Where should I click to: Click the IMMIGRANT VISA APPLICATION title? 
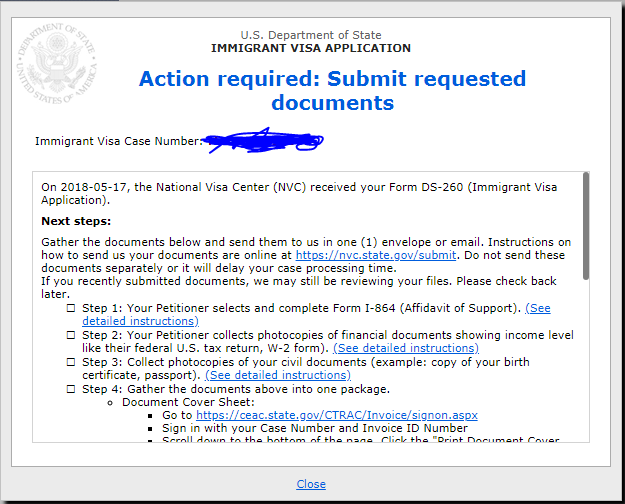[x=311, y=48]
